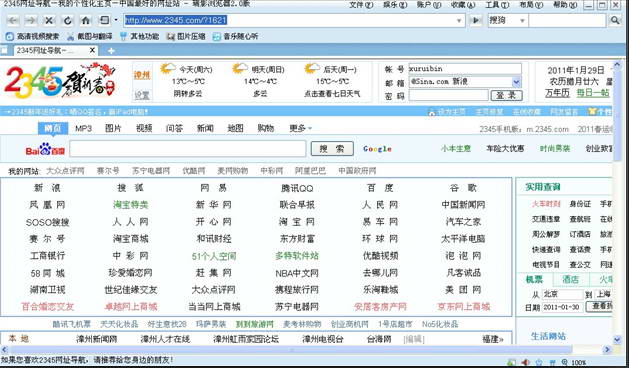Click the Google logo link
Image resolution: width=629 pixels, height=368 pixels.
(377, 149)
